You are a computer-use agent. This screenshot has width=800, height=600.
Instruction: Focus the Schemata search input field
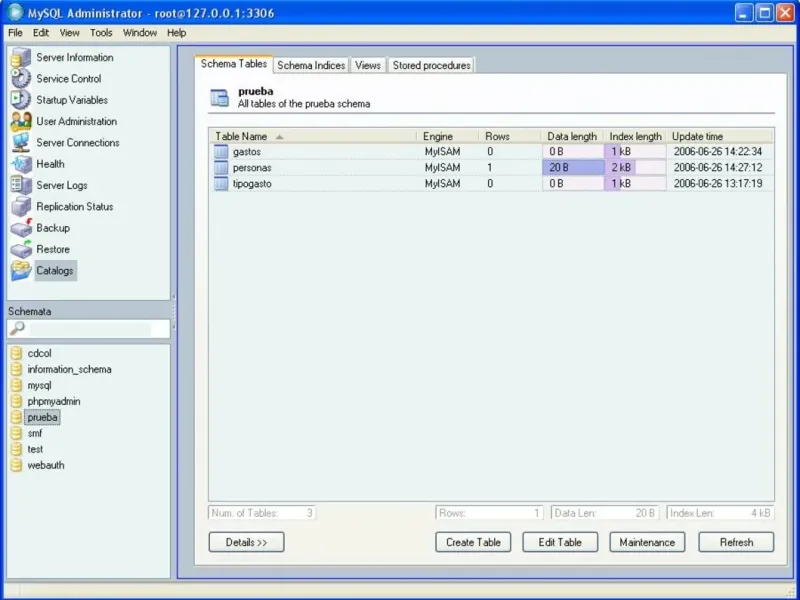[89, 329]
